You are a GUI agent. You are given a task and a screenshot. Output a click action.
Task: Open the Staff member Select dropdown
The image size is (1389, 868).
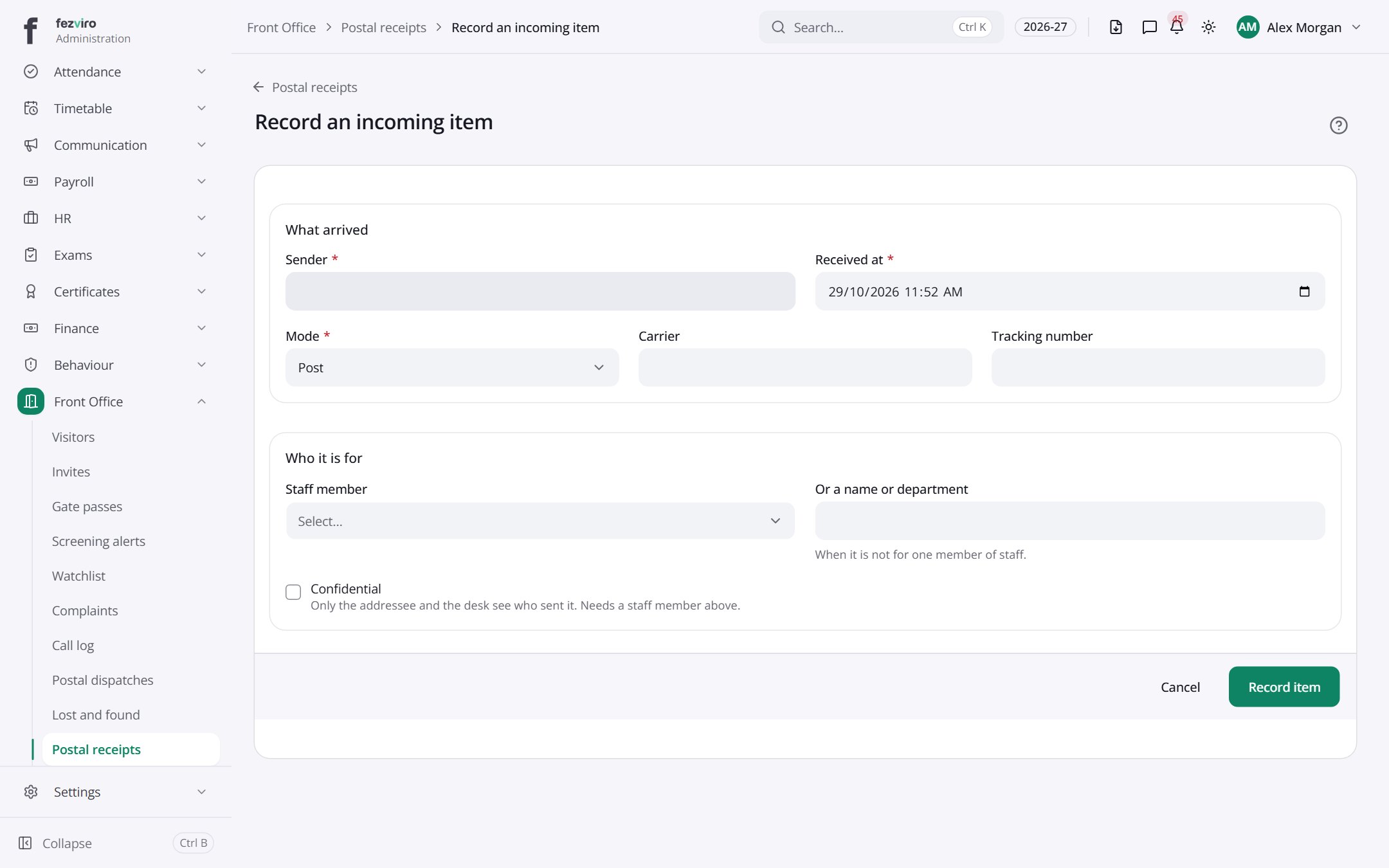tap(540, 521)
